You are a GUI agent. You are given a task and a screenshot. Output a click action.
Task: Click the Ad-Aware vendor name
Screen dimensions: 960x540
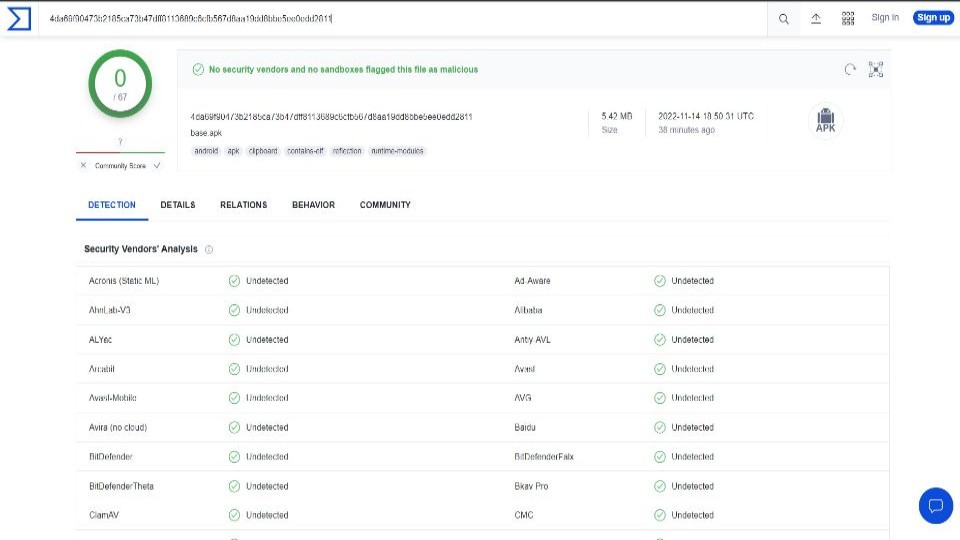point(532,280)
